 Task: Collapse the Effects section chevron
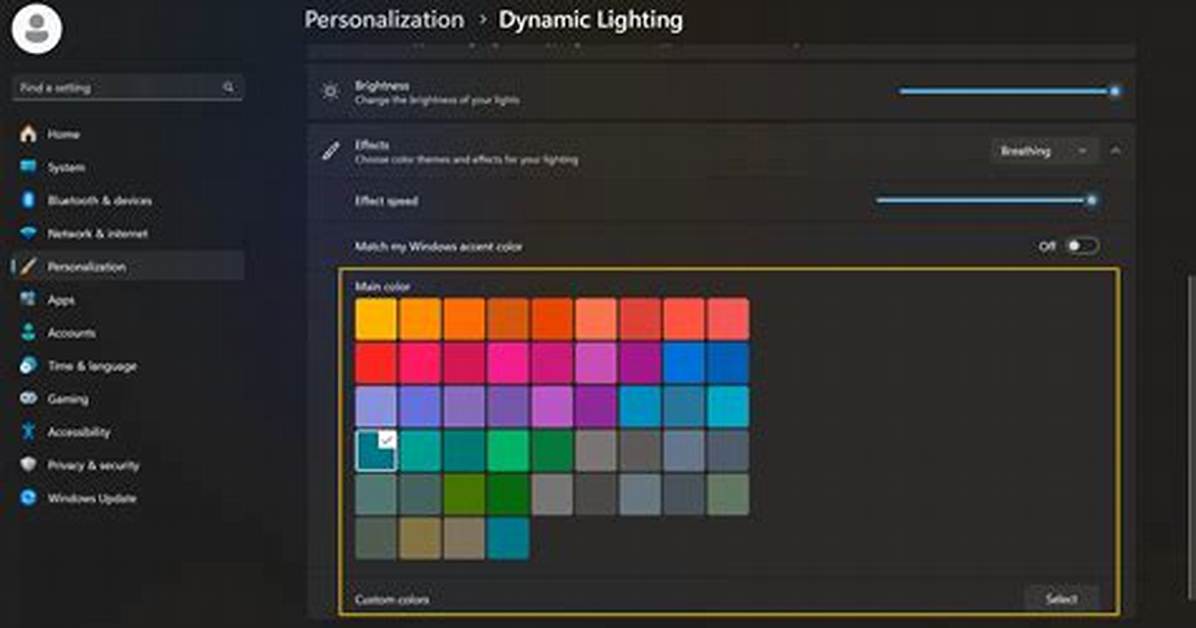click(1115, 151)
